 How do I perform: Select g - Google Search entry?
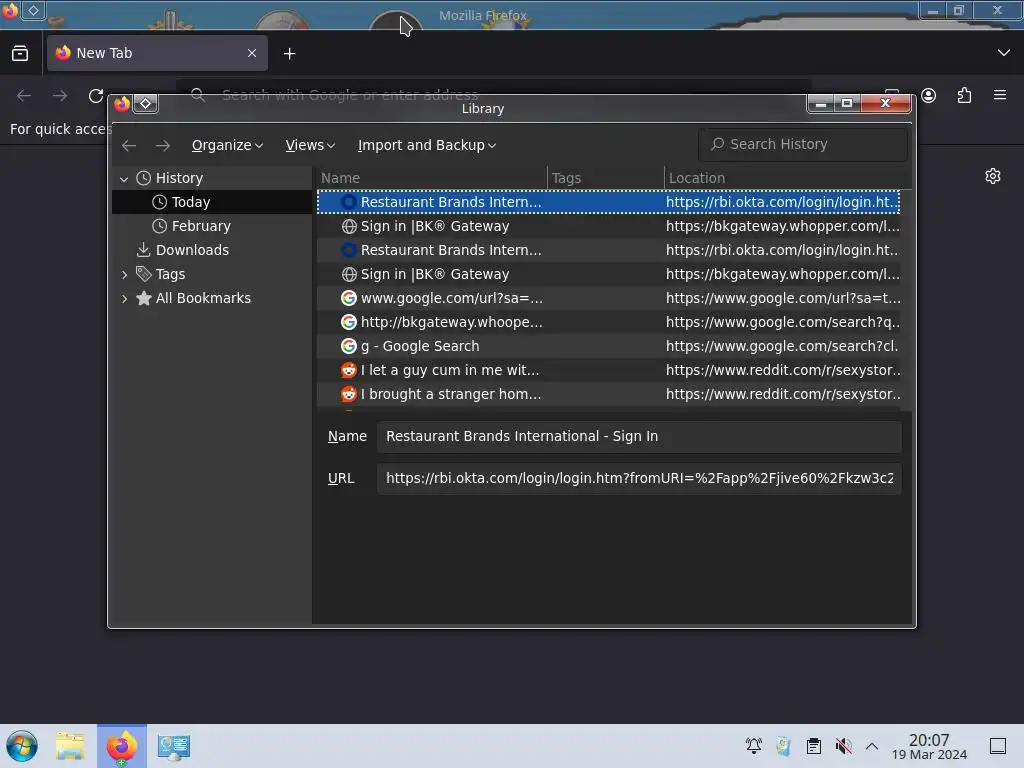[609, 346]
